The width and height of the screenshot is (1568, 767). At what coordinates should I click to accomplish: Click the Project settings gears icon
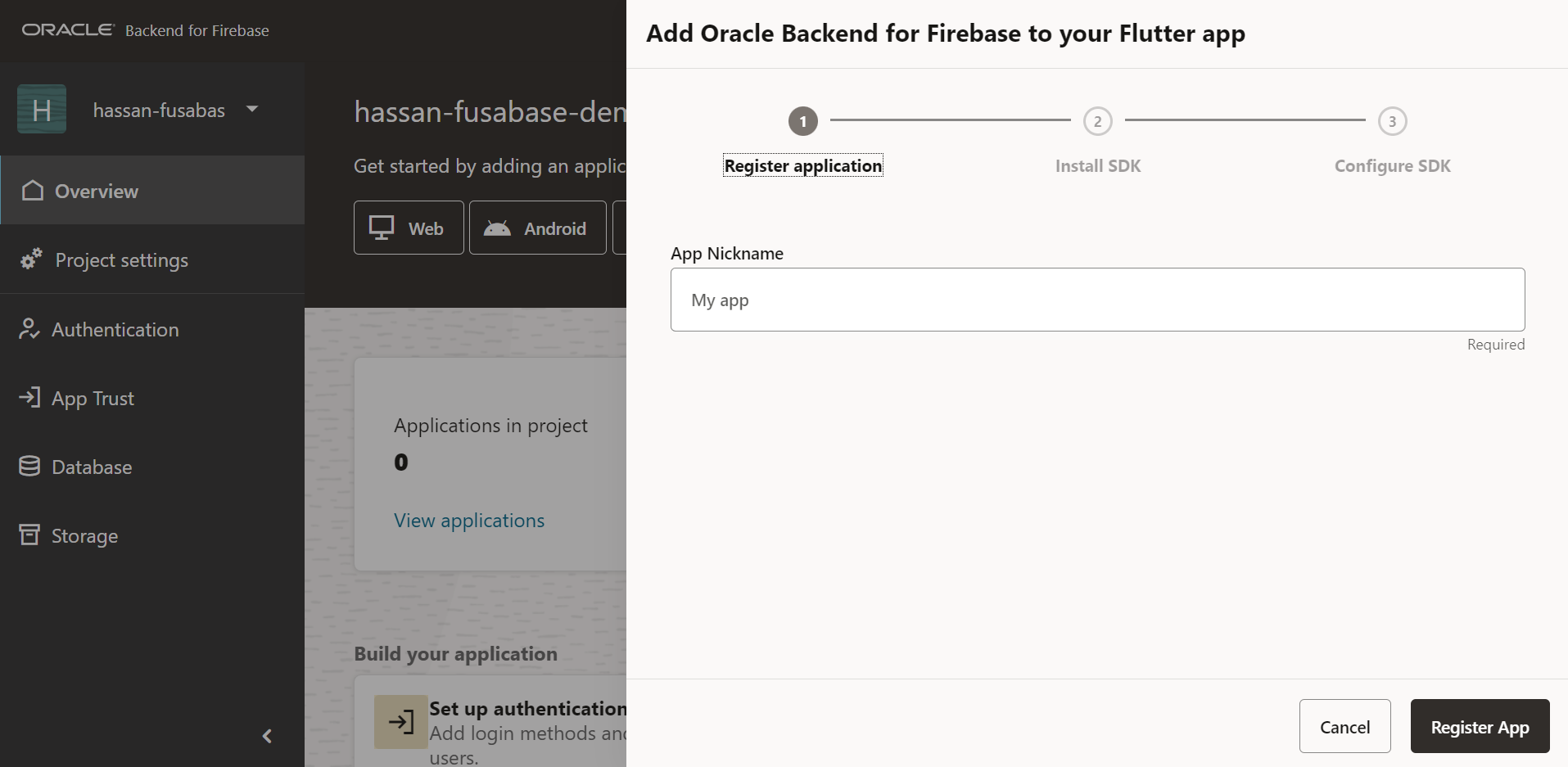click(x=31, y=259)
